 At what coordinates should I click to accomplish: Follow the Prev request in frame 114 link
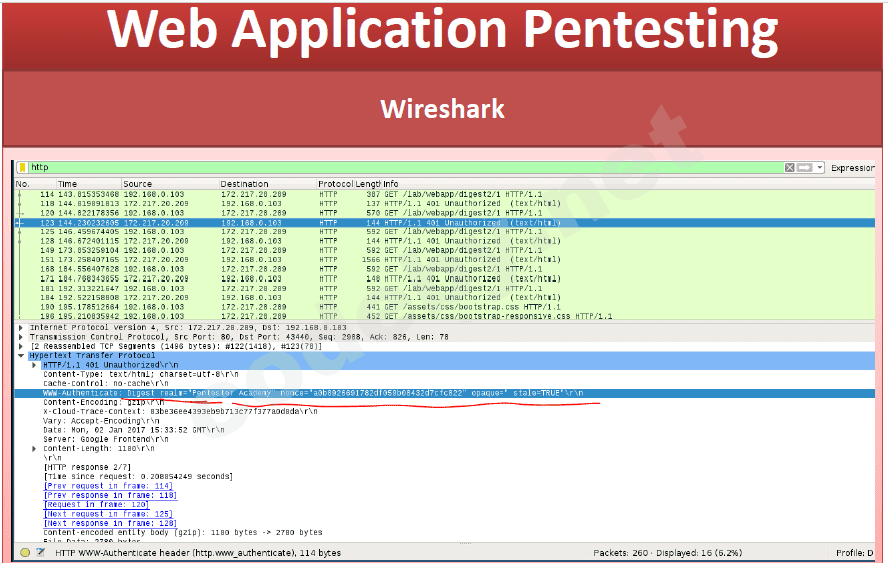coord(111,486)
